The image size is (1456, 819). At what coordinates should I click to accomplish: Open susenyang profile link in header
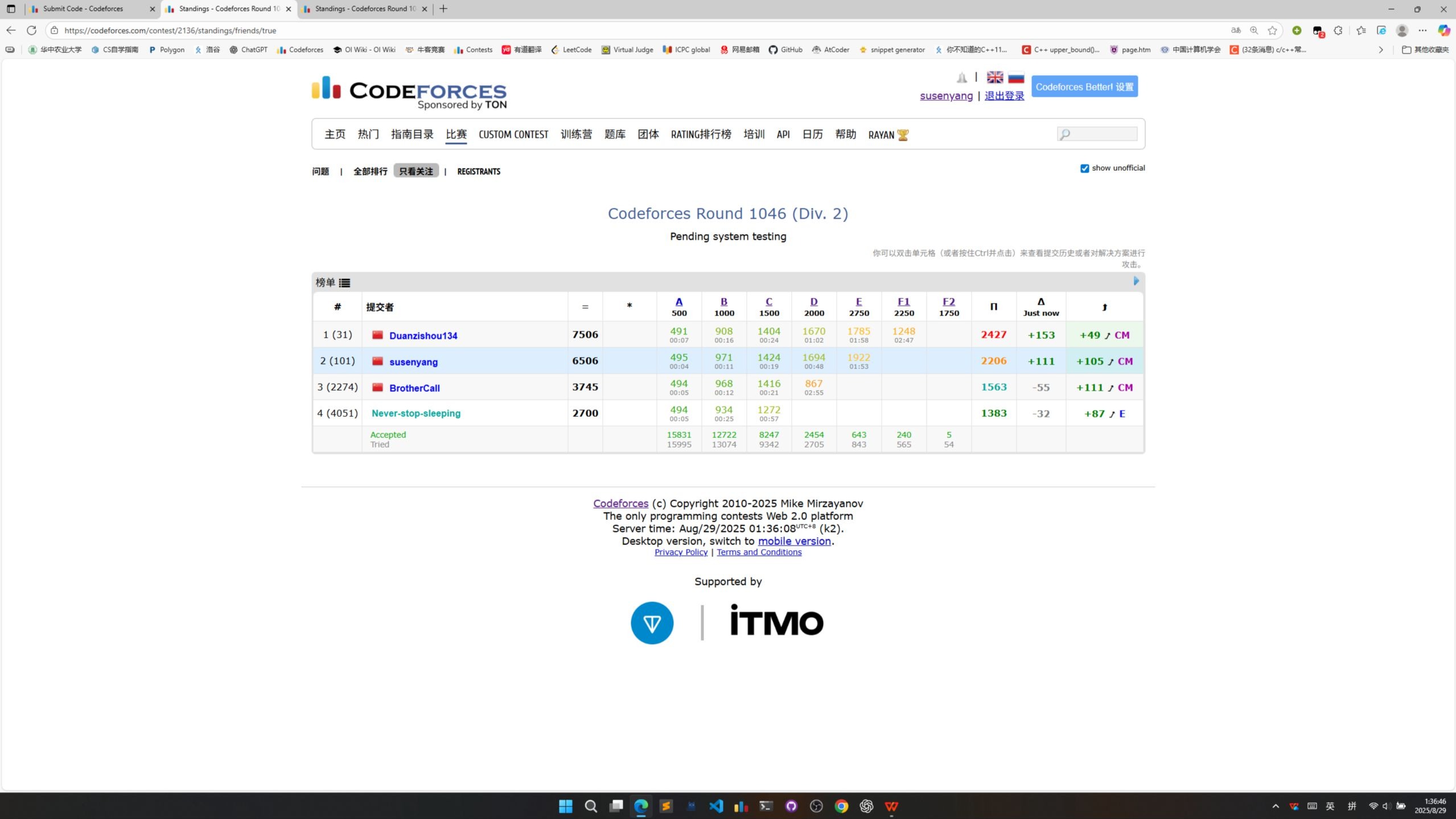coord(946,96)
